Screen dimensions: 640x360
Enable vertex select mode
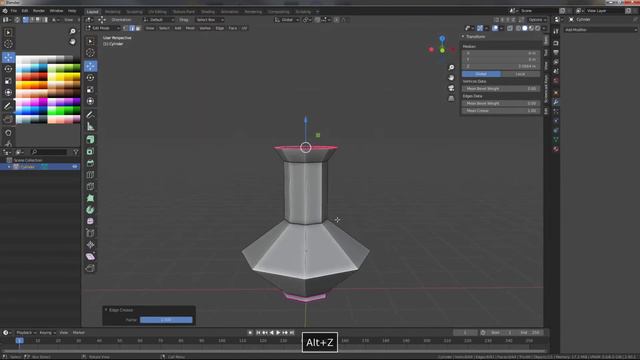click(x=126, y=28)
